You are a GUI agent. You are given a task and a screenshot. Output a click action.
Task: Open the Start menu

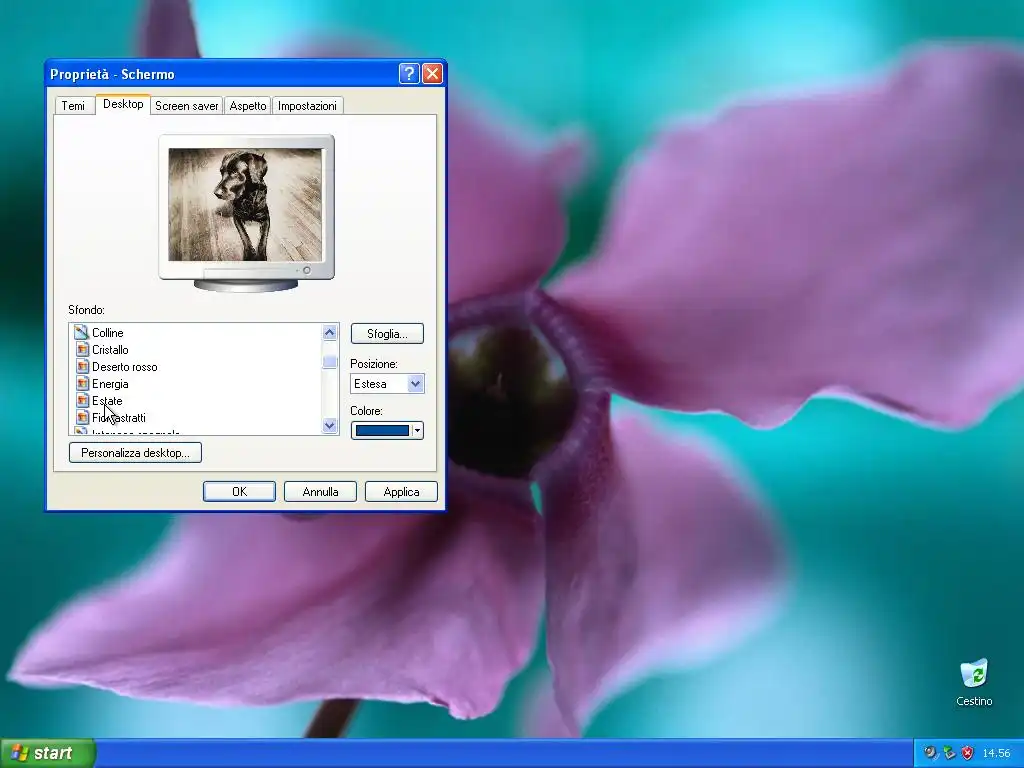(x=48, y=753)
